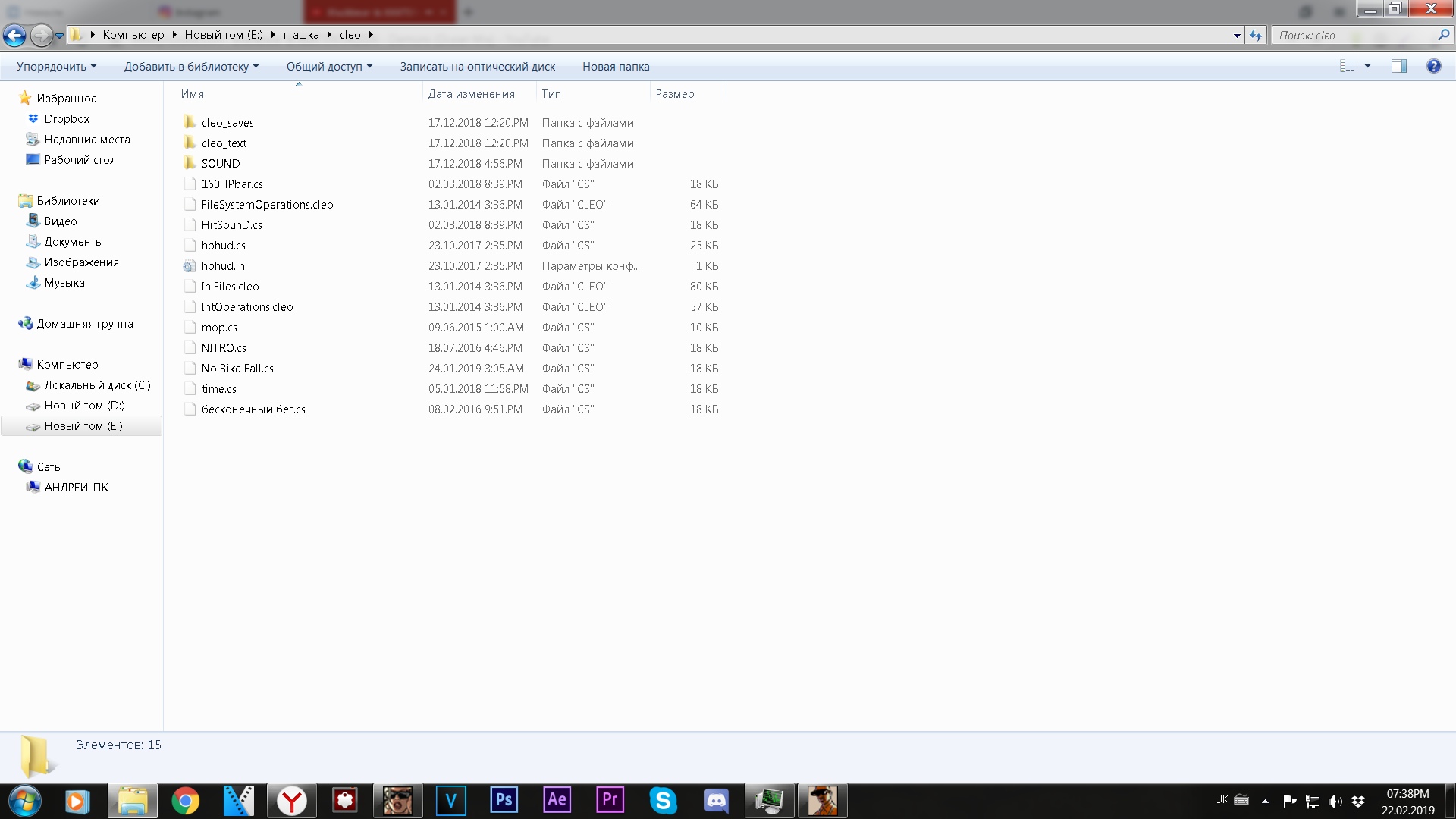The height and width of the screenshot is (819, 1456).
Task: Open Photoshop from the taskbar
Action: (x=504, y=800)
